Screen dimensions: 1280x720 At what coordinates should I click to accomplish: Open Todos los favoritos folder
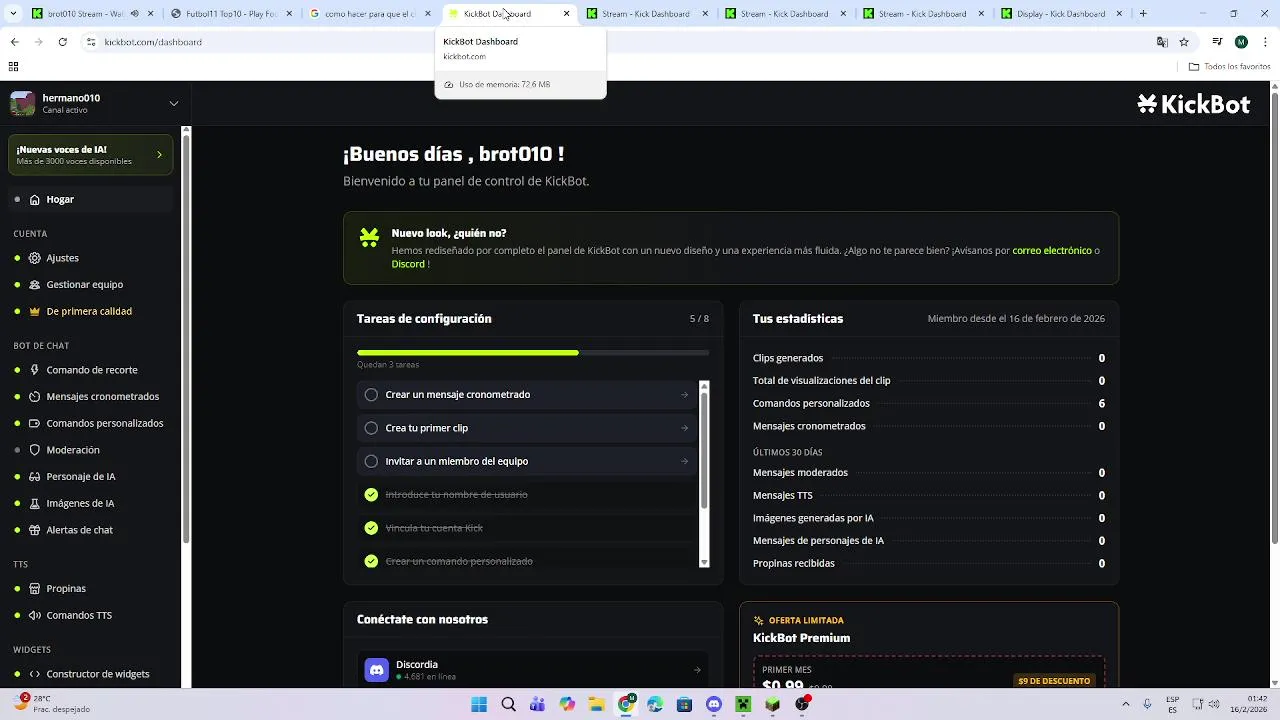[1229, 67]
